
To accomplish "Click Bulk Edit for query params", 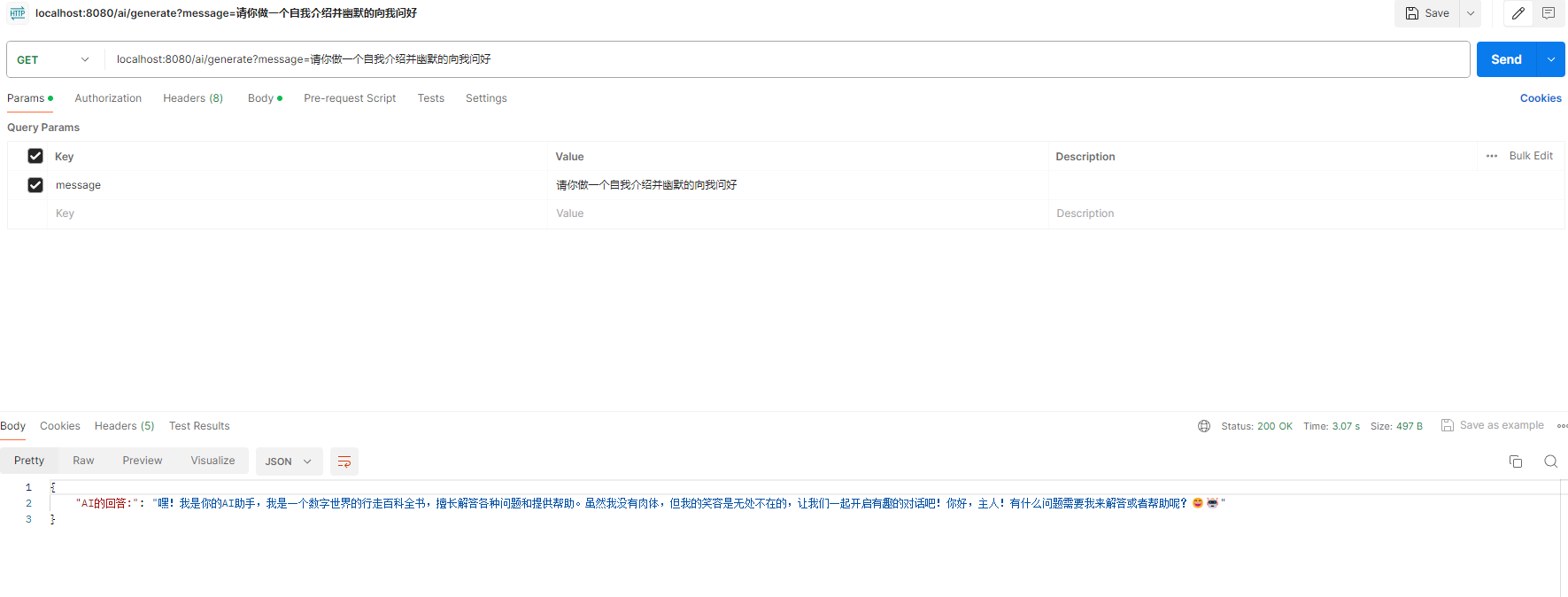I will [1530, 156].
